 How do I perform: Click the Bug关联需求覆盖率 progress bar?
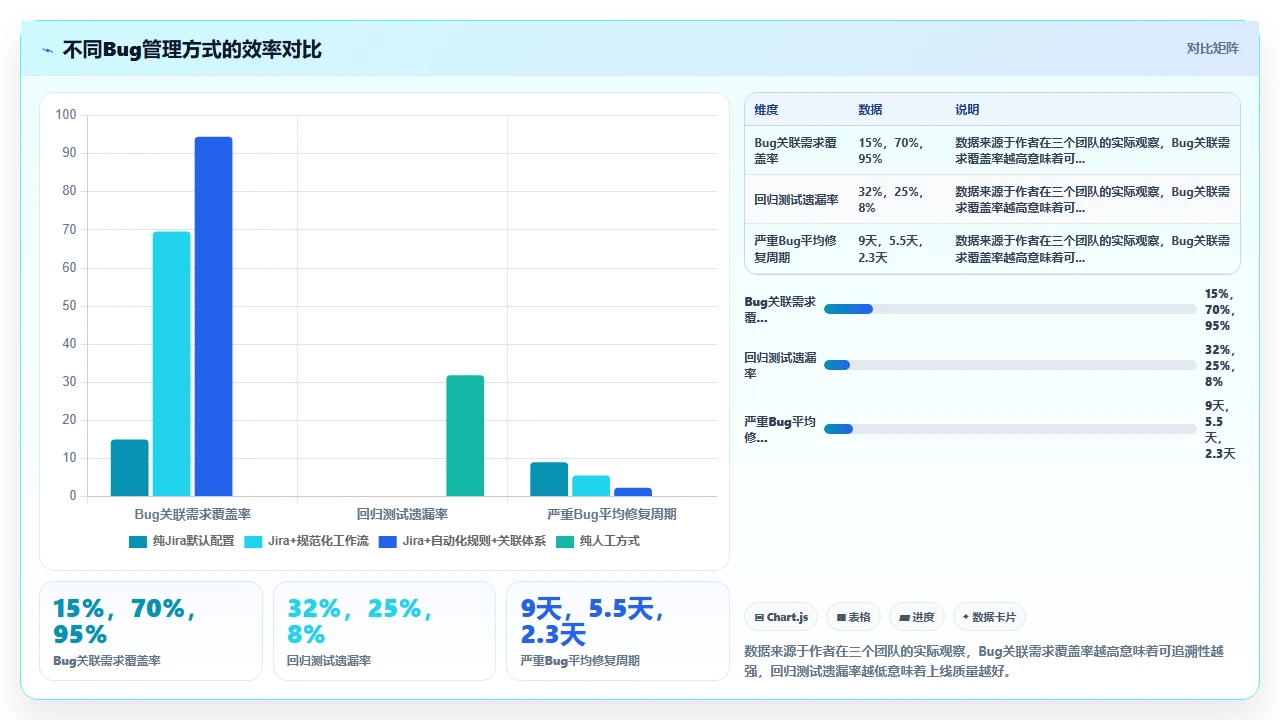point(1010,309)
